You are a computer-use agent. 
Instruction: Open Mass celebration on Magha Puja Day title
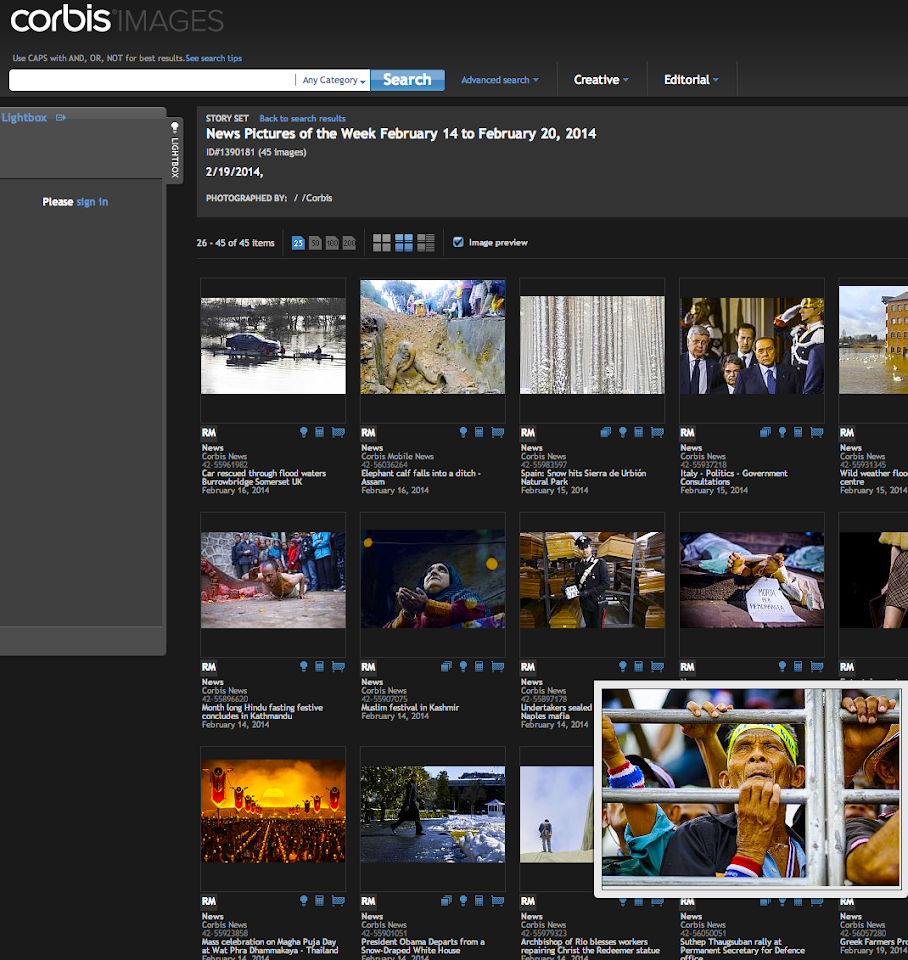[270, 946]
